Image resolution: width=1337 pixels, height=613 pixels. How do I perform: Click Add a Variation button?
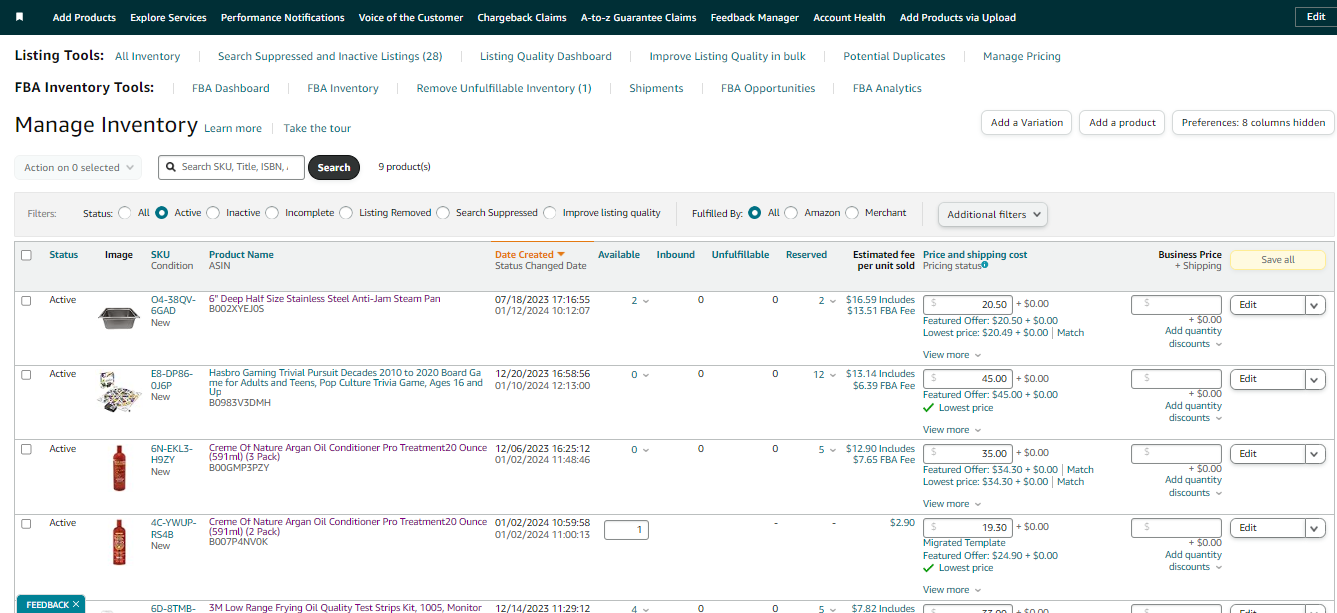tap(1027, 122)
